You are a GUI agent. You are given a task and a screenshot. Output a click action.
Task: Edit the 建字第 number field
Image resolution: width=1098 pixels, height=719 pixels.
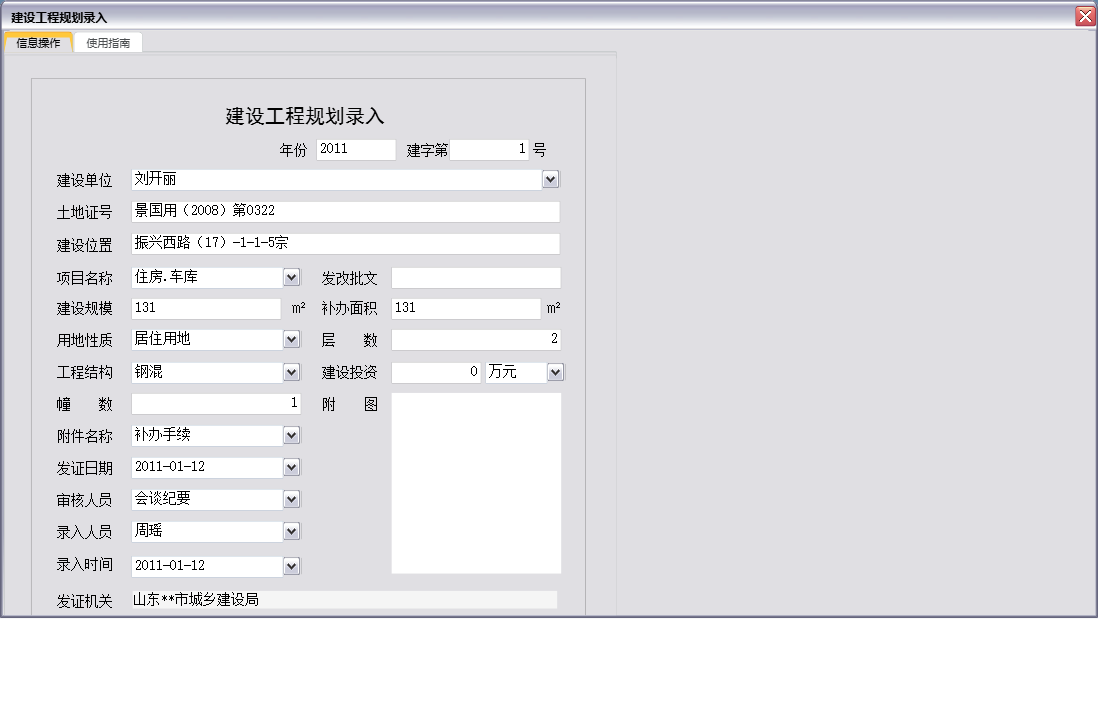[x=489, y=149]
